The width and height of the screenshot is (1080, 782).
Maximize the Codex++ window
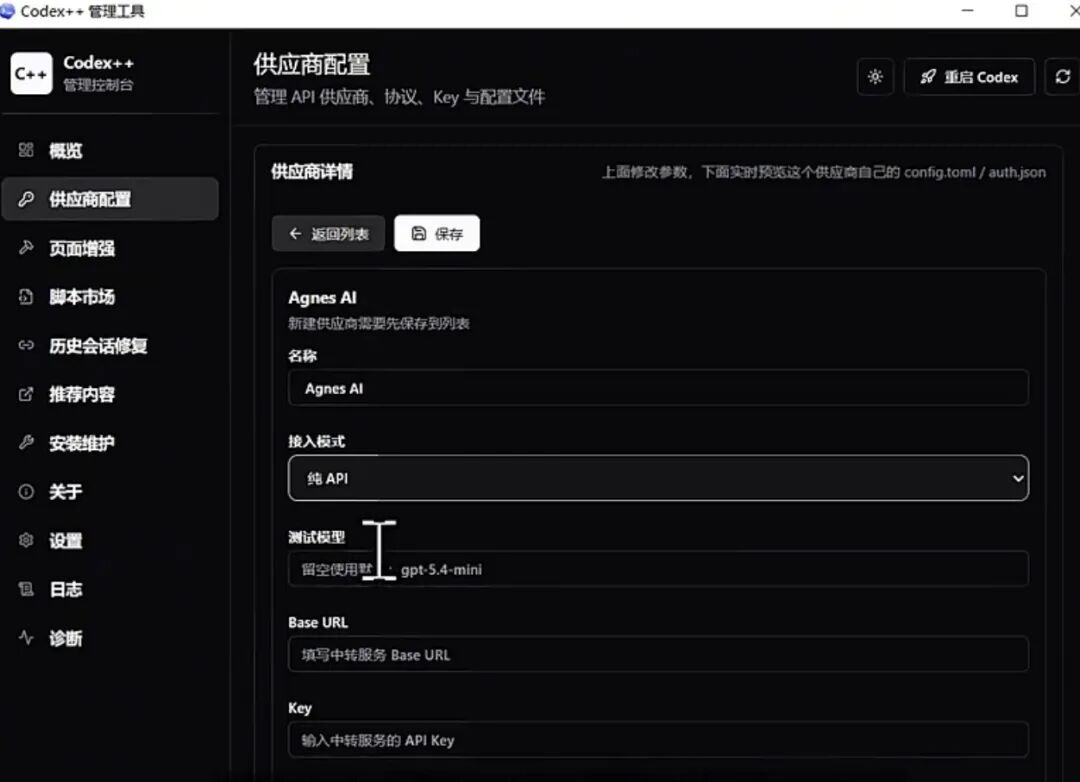pos(1021,10)
